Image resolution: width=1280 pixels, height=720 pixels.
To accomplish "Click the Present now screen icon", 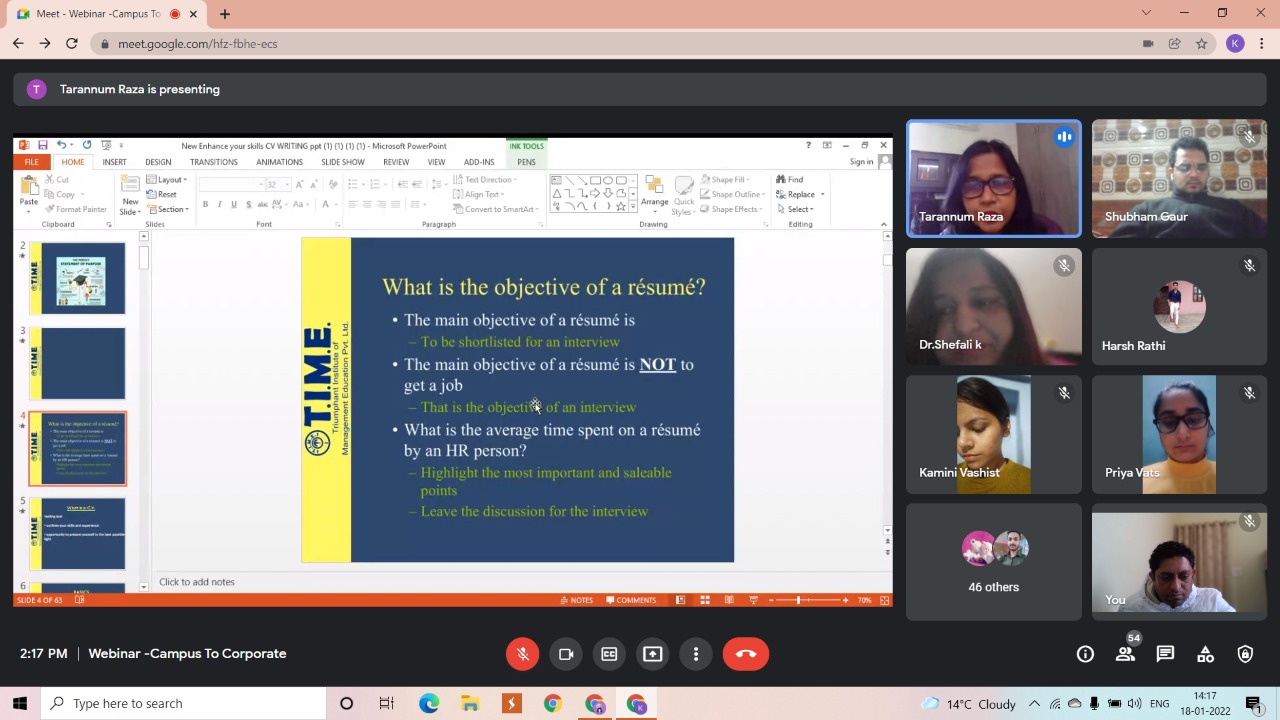I will click(652, 654).
